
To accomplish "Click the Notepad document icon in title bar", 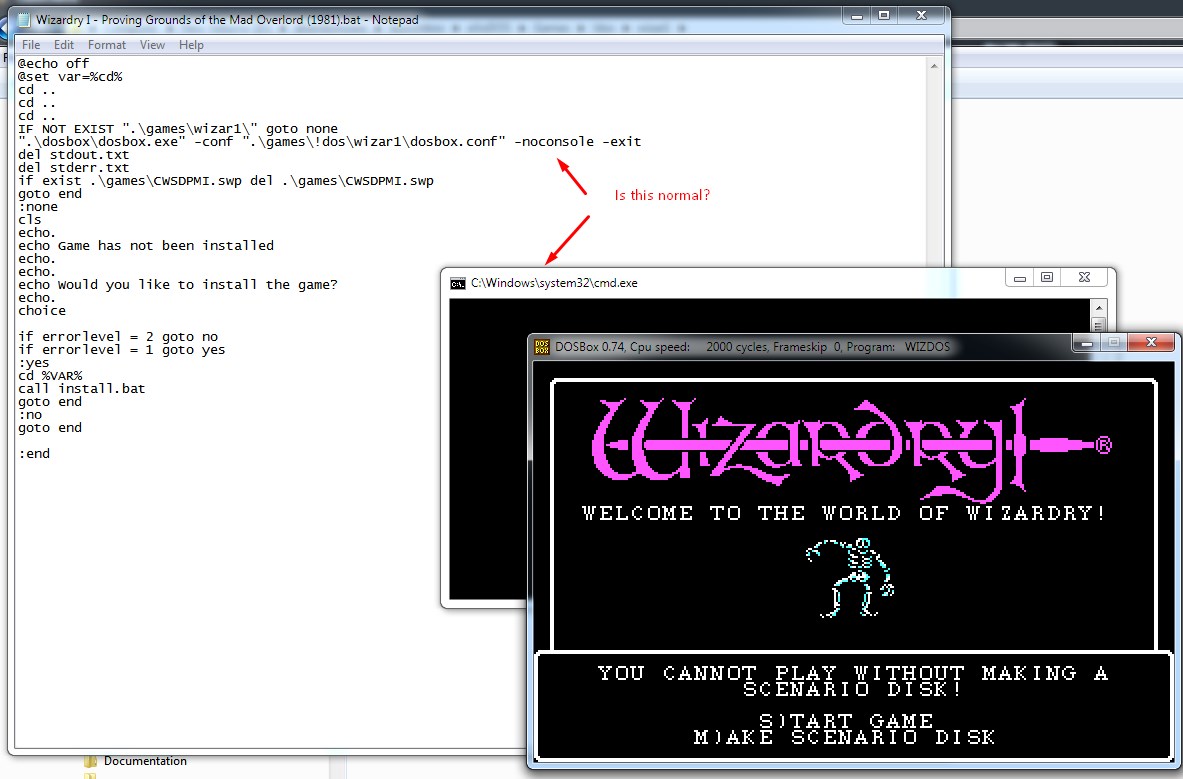I will pyautogui.click(x=23, y=20).
